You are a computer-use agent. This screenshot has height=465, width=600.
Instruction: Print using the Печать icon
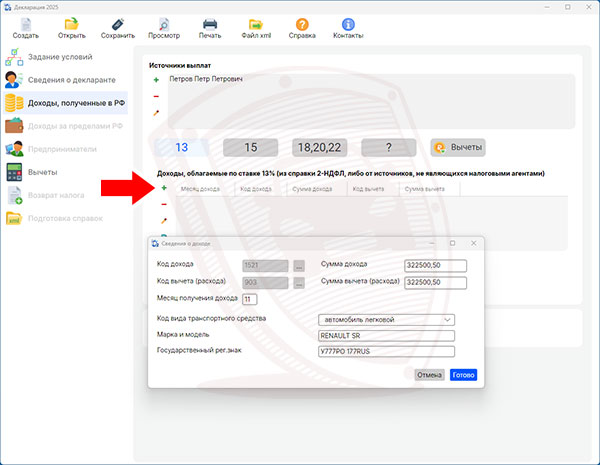(210, 24)
